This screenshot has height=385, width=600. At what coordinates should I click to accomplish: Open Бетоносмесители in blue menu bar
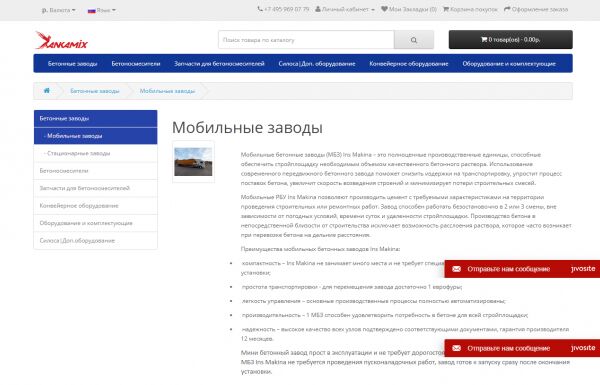tap(135, 64)
